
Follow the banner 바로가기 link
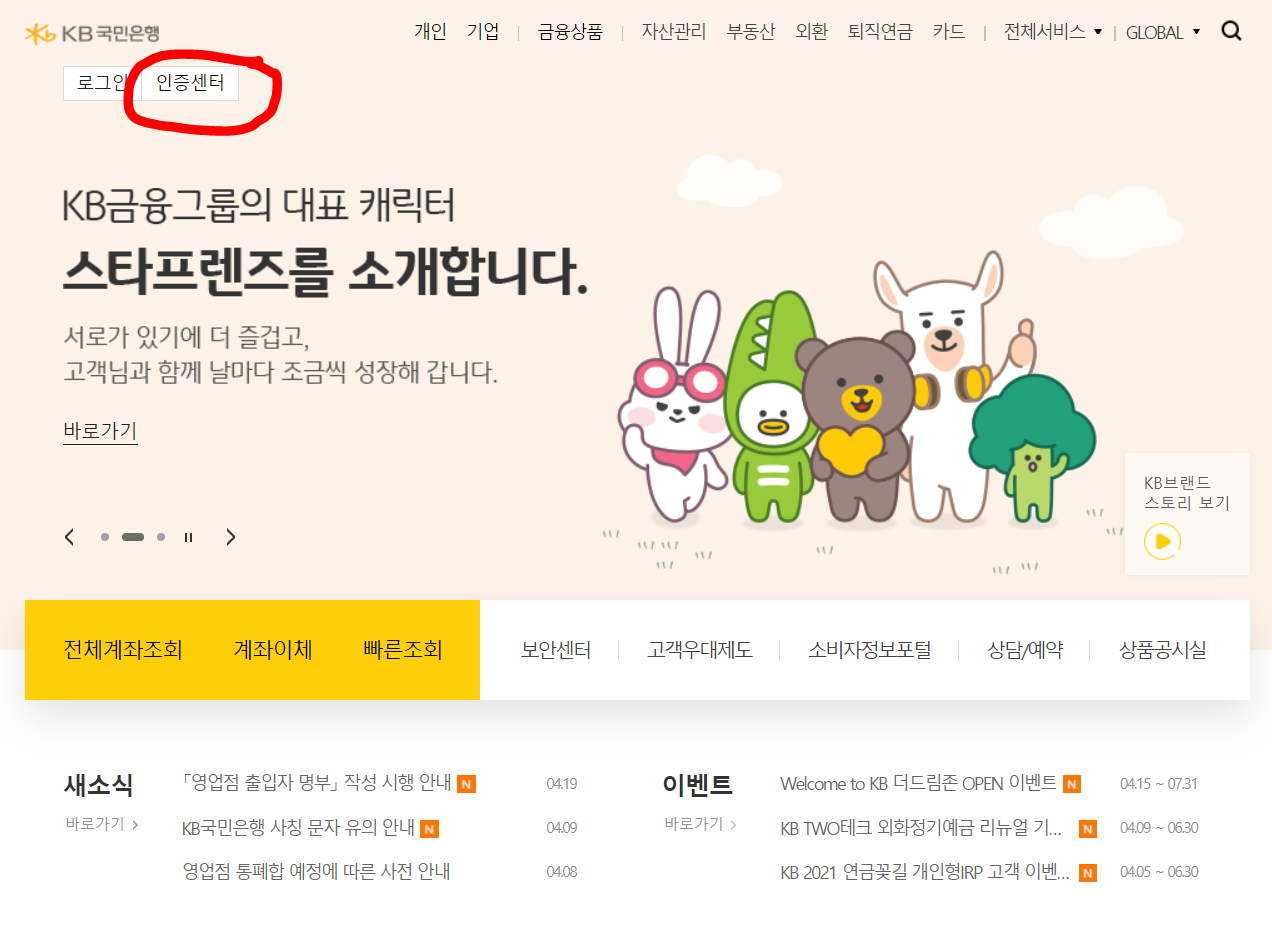100,432
